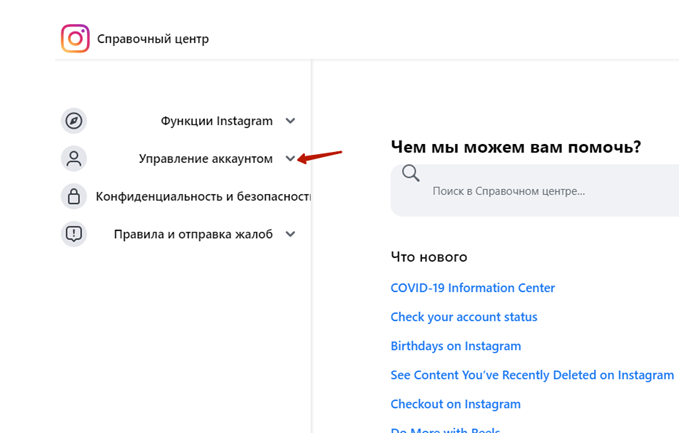Select the Управление аккаунтом menu label
Image resolution: width=698 pixels, height=437 pixels.
205,159
